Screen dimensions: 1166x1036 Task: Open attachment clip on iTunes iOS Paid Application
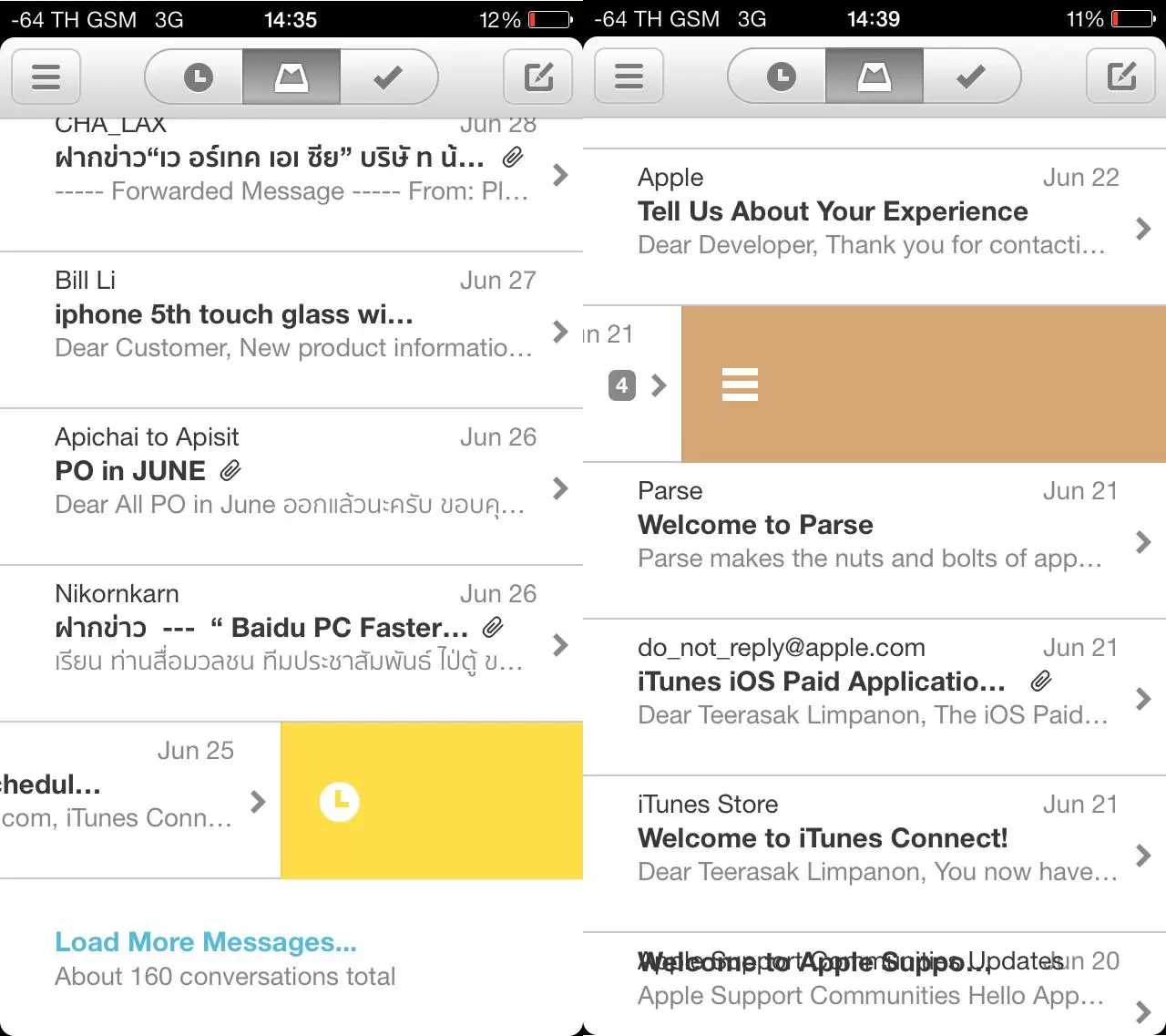(x=1041, y=681)
